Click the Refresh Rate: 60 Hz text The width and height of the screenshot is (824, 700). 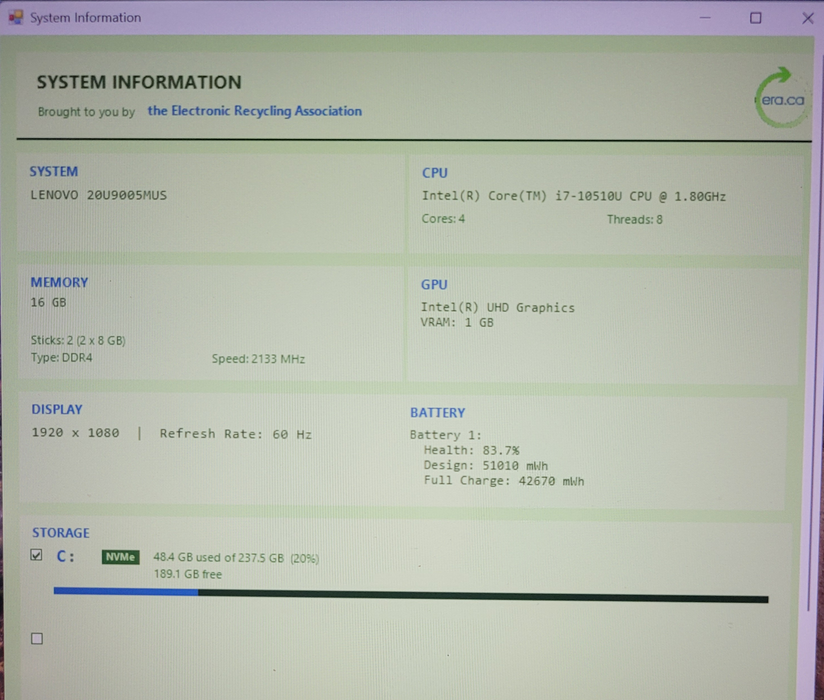point(236,434)
